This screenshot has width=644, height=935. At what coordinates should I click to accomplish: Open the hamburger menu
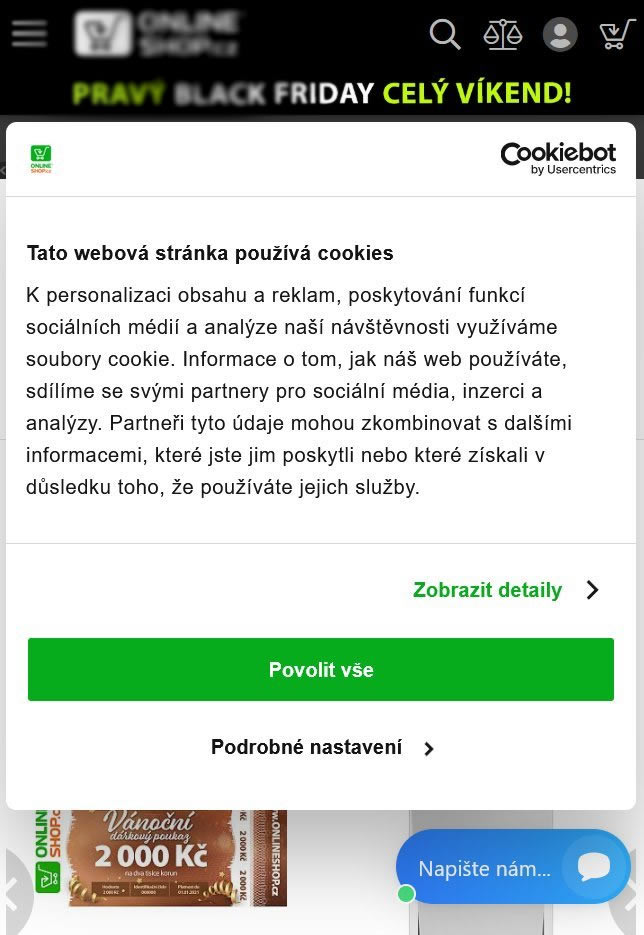(x=29, y=33)
